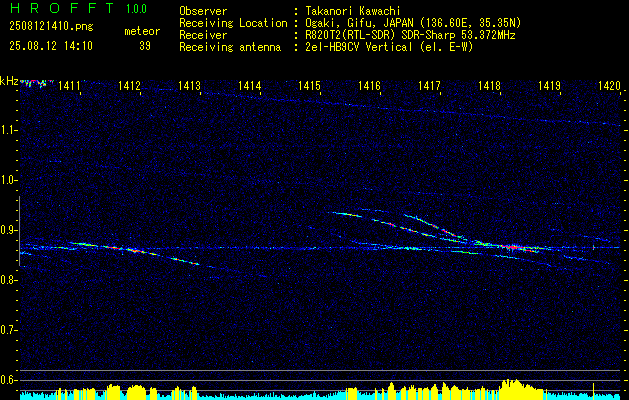629x400 pixels.
Task: Click the 1411 time marker
Action: pos(69,85)
